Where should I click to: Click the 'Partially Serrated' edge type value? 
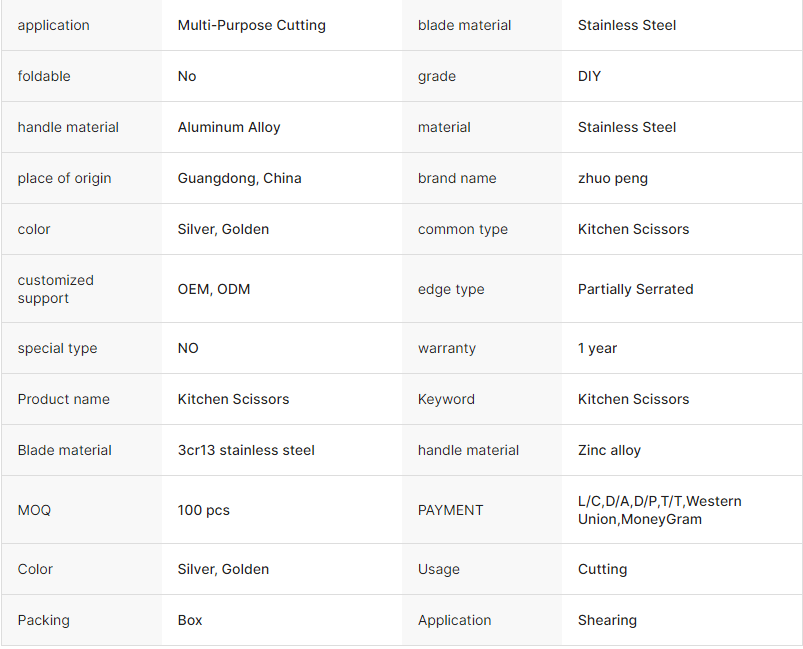pos(635,289)
